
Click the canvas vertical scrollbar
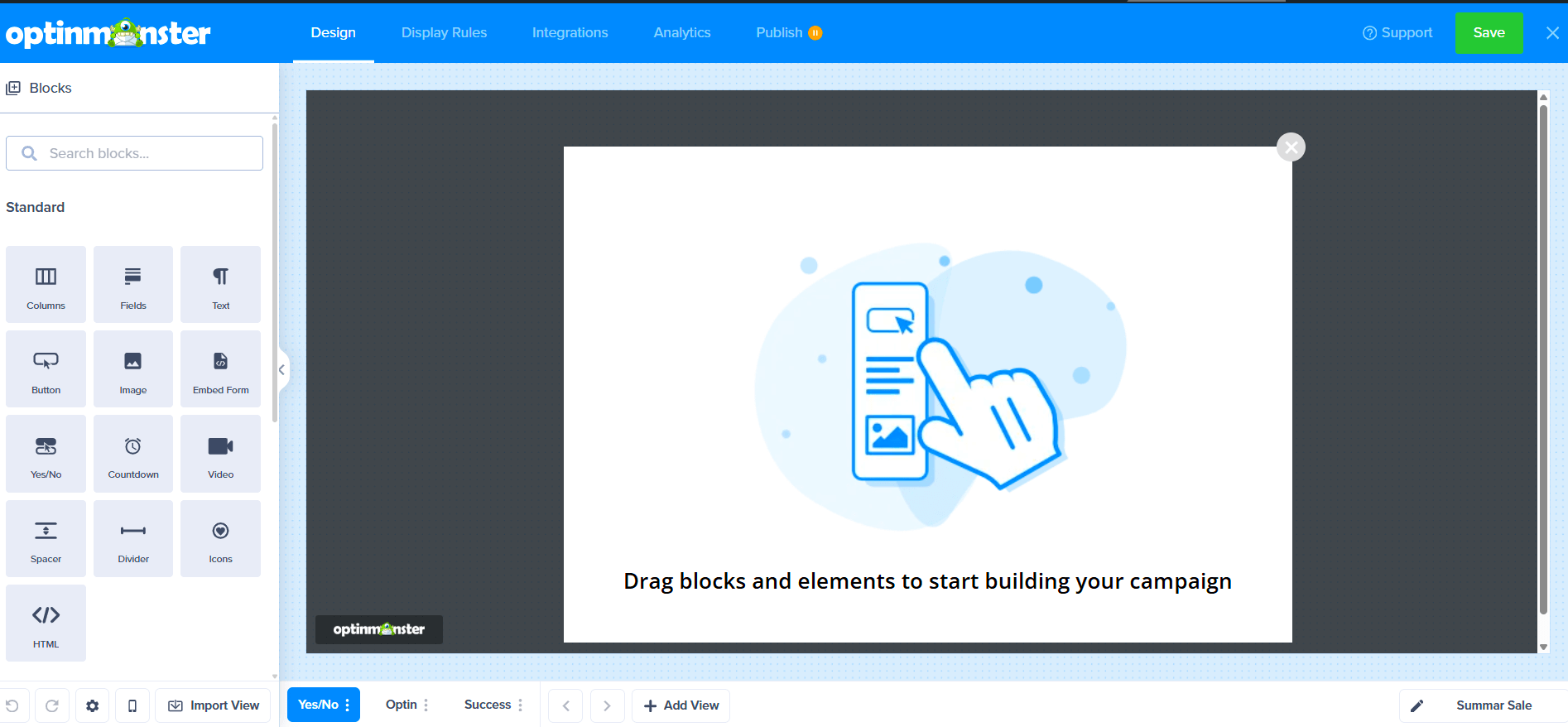[x=1543, y=358]
